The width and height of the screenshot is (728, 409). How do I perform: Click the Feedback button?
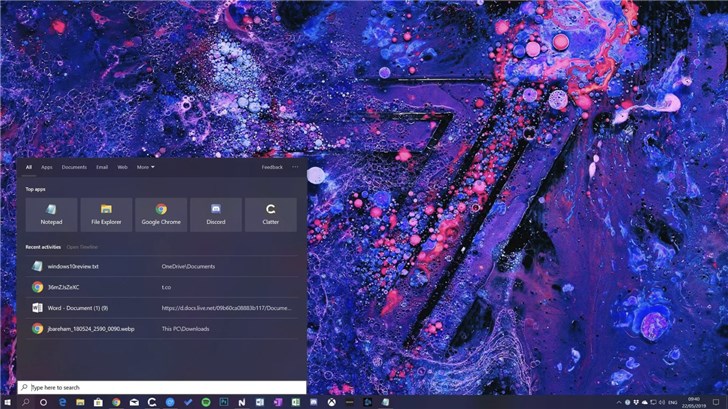(x=272, y=167)
